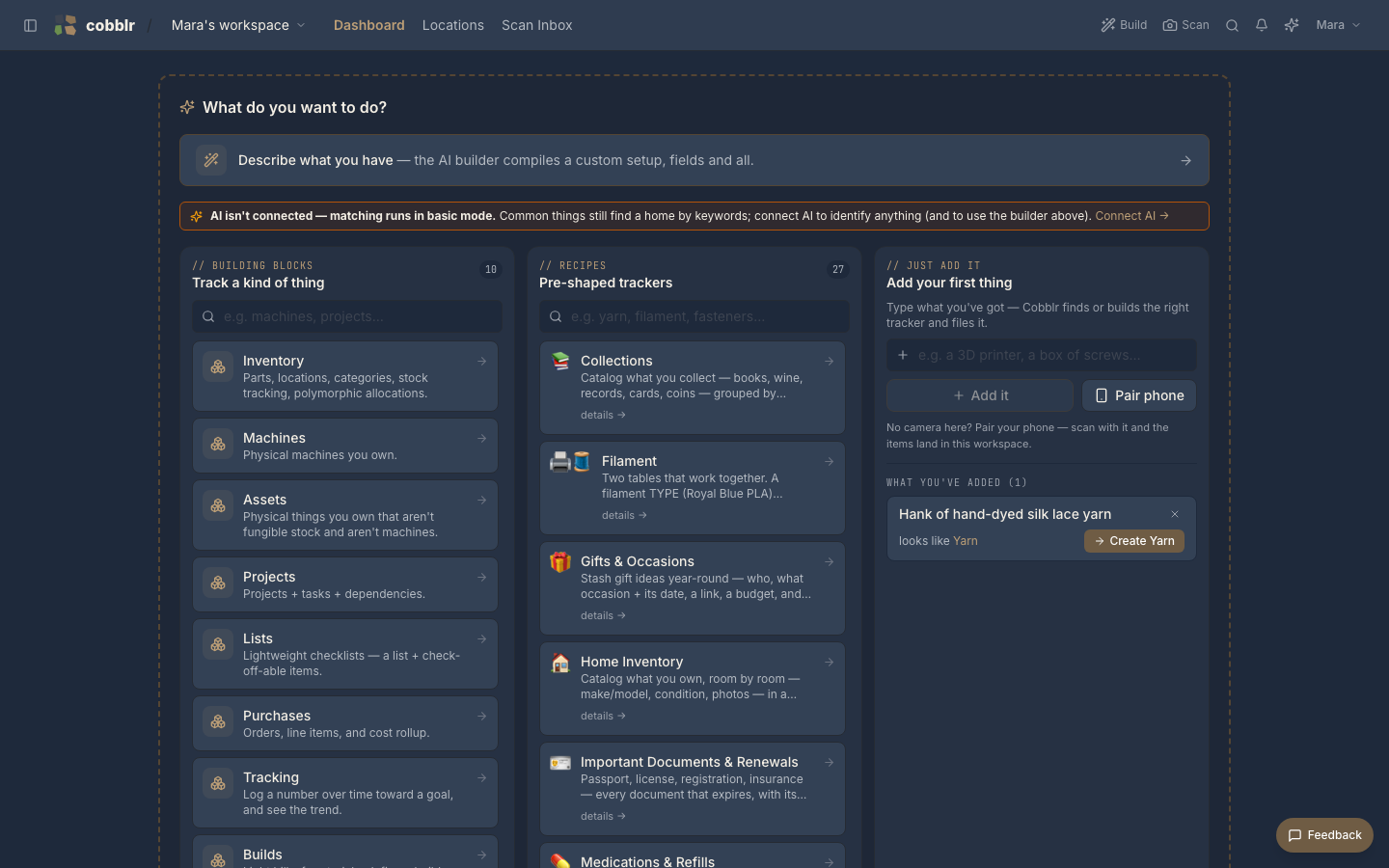Open the Mara user menu
1389x868 pixels.
click(x=1338, y=25)
